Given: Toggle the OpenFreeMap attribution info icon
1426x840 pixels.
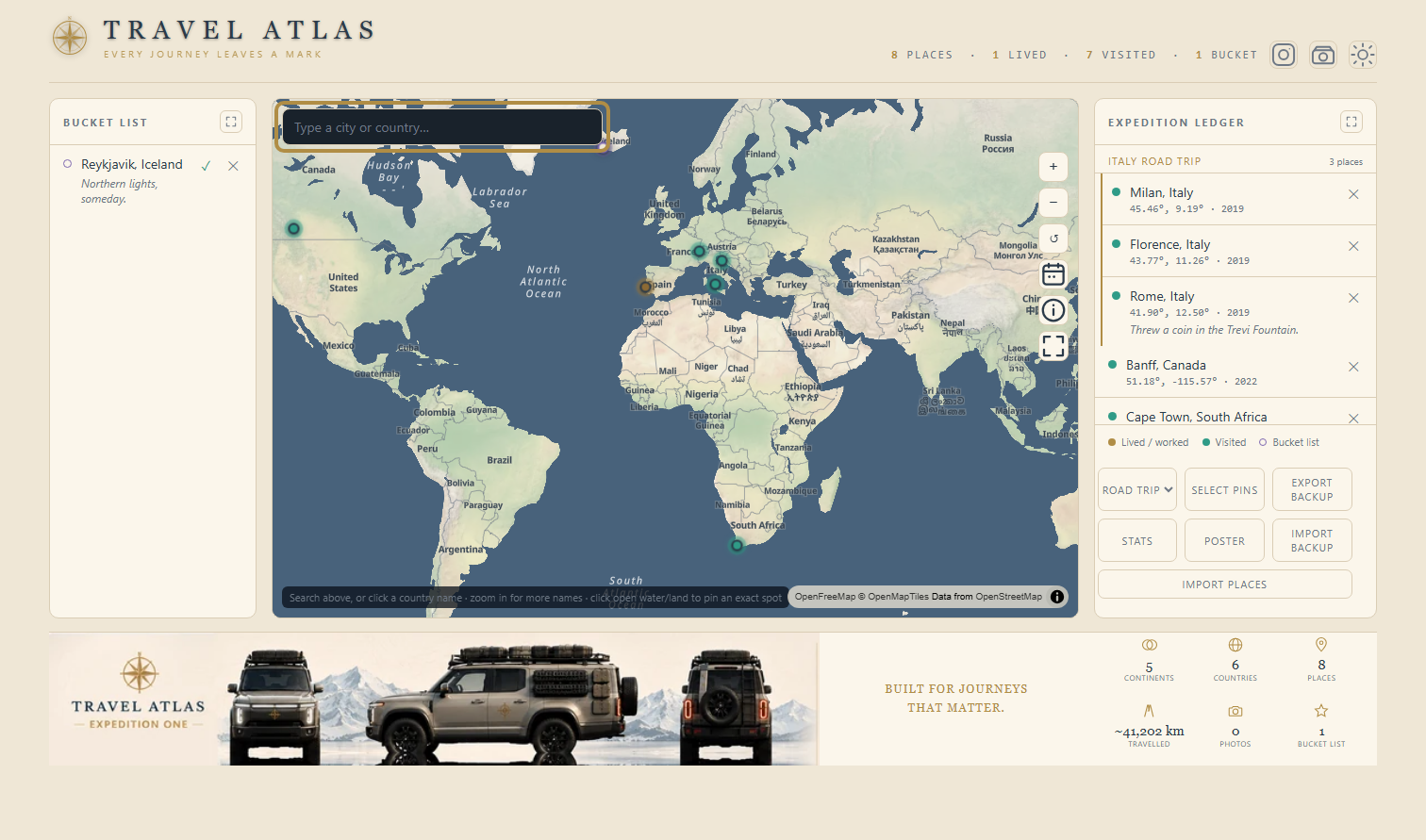Looking at the screenshot, I should coord(1057,596).
